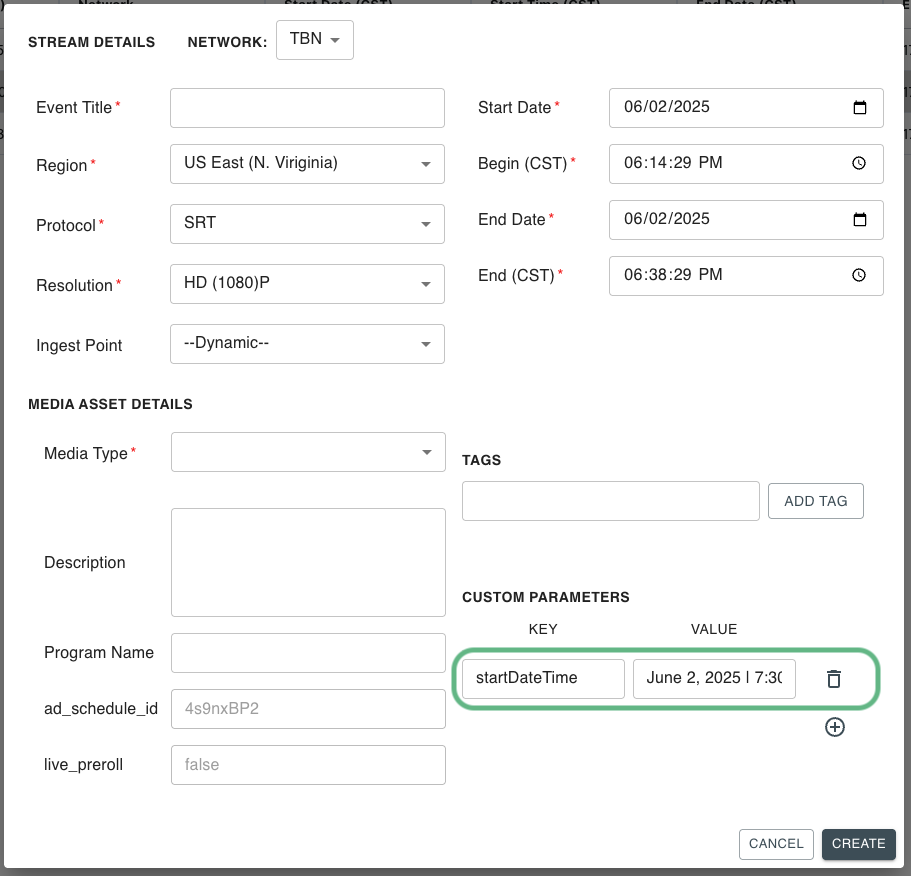Click the ADD TAG button
The image size is (911, 876).
815,501
